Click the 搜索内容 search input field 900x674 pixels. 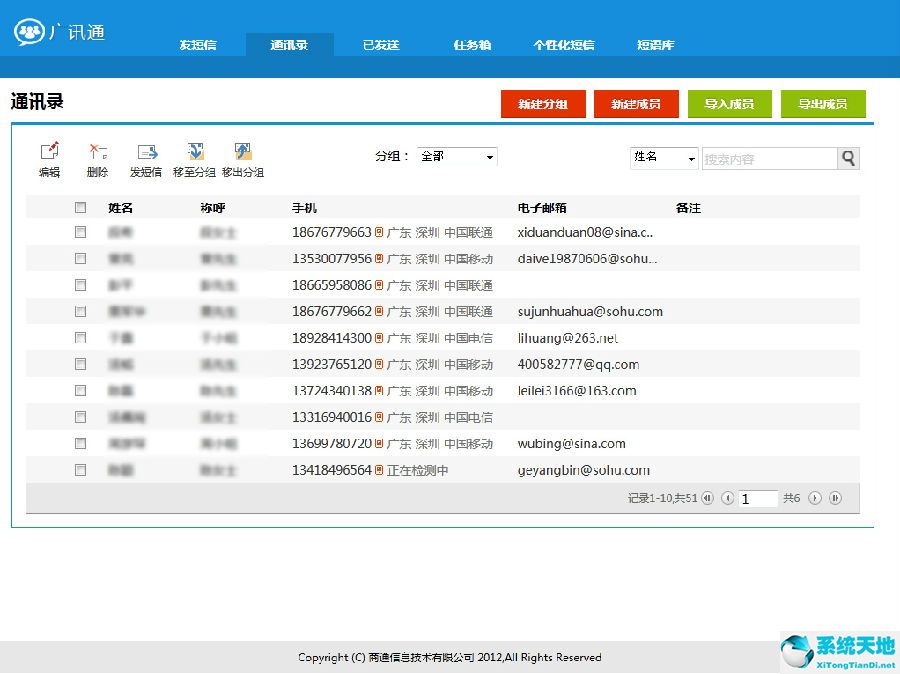[768, 159]
